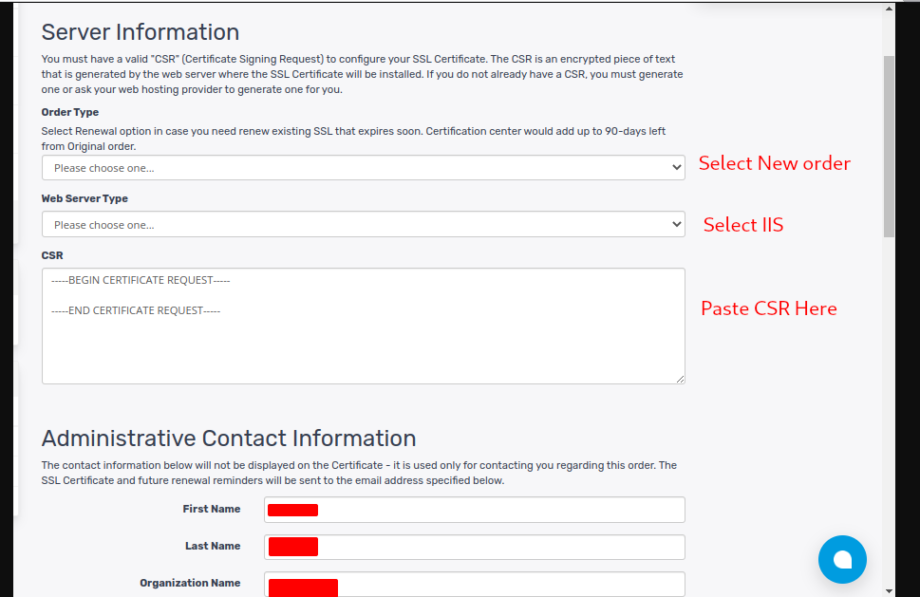This screenshot has height=597, width=920.
Task: Click the 'Paste CSR Here' annotation
Action: [x=768, y=309]
